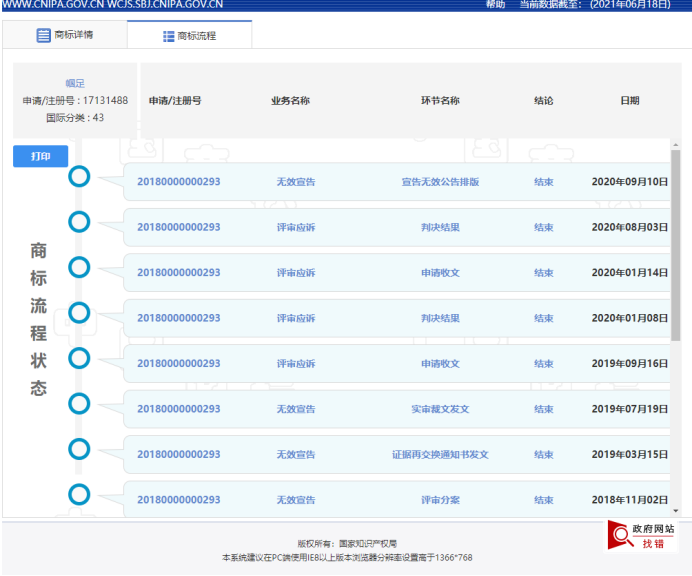Click the date 2020年09月10日
This screenshot has width=692, height=576.
[630, 182]
